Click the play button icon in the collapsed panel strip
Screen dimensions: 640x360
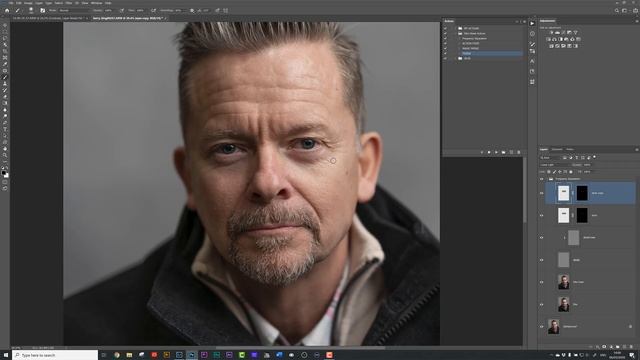532,24
